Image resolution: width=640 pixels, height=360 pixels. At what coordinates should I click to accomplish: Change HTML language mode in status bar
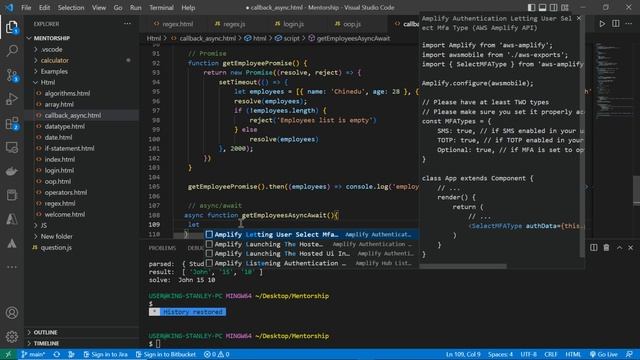tap(573, 354)
